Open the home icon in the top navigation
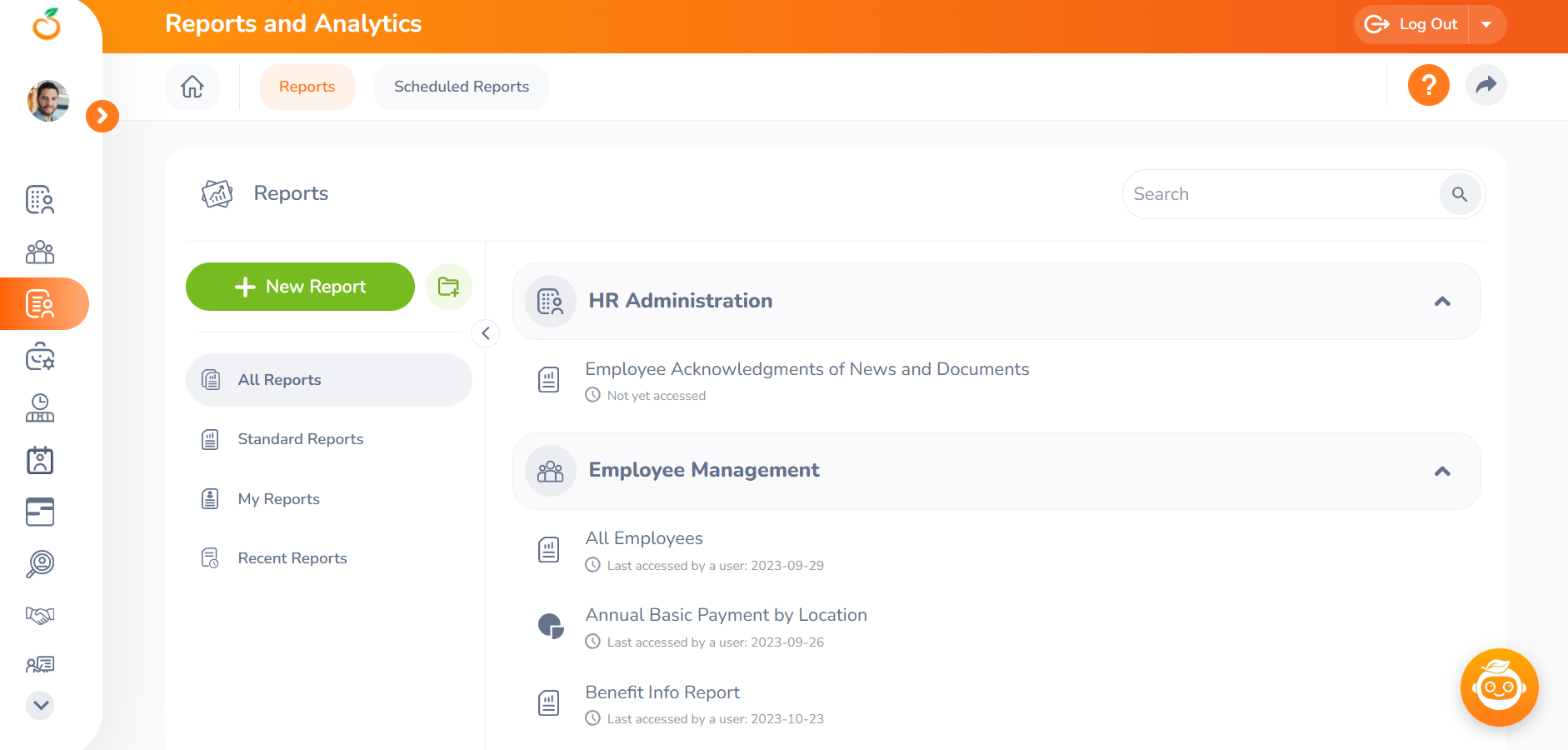Screen dimensions: 1568x750 pos(192,87)
